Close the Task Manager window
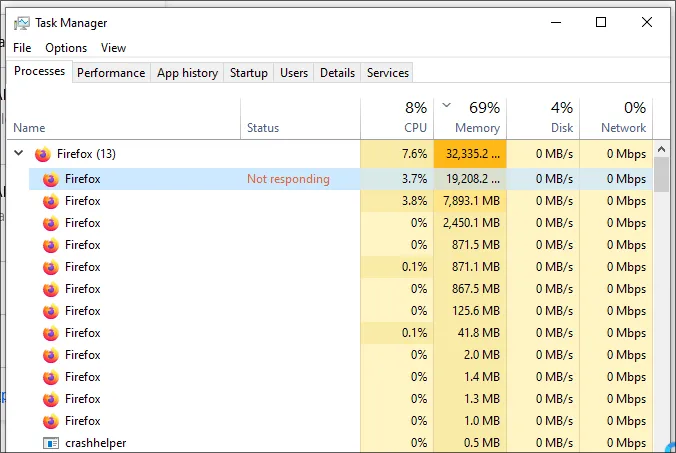The image size is (676, 453). 647,22
